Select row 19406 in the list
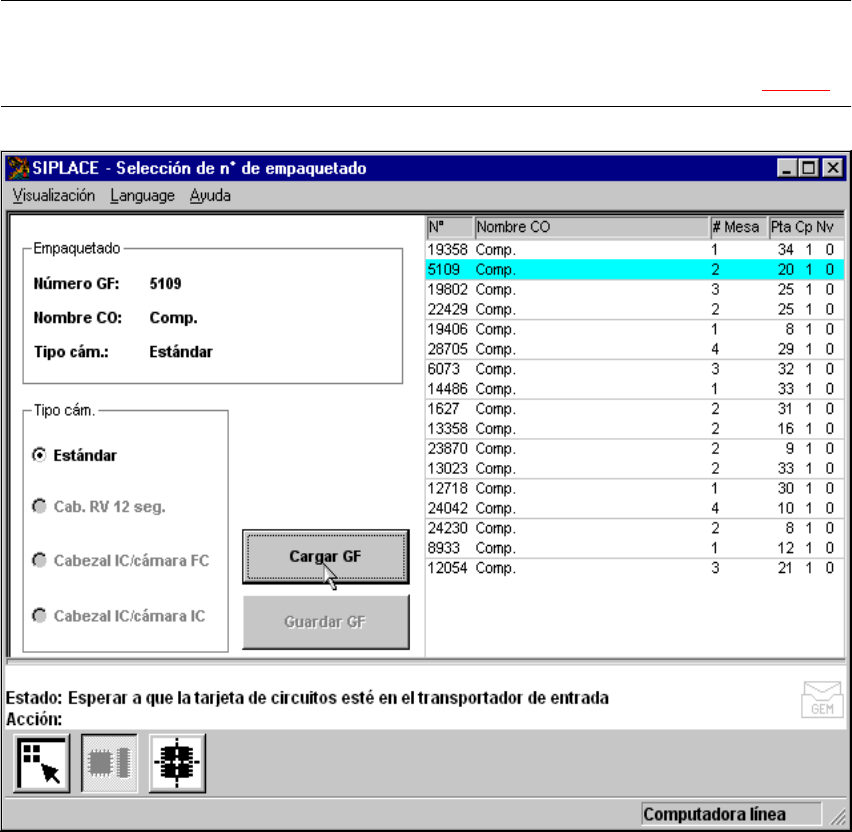The width and height of the screenshot is (852, 832). click(x=635, y=329)
